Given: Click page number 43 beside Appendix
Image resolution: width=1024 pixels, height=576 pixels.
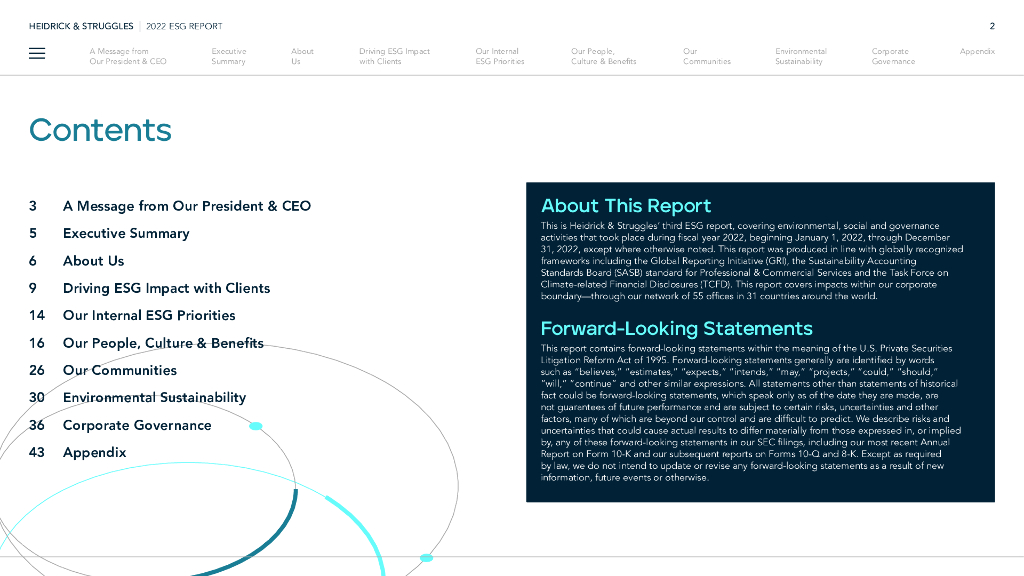Looking at the screenshot, I should click(37, 453).
